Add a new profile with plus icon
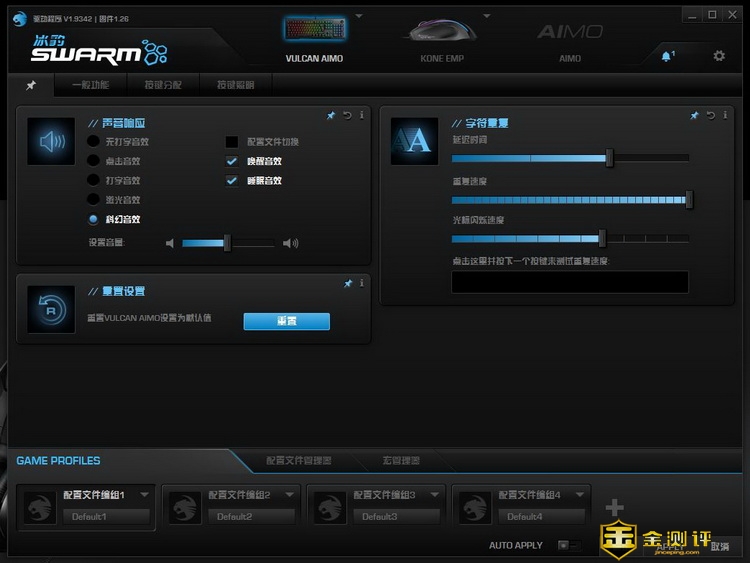The height and width of the screenshot is (563, 750). coord(614,508)
